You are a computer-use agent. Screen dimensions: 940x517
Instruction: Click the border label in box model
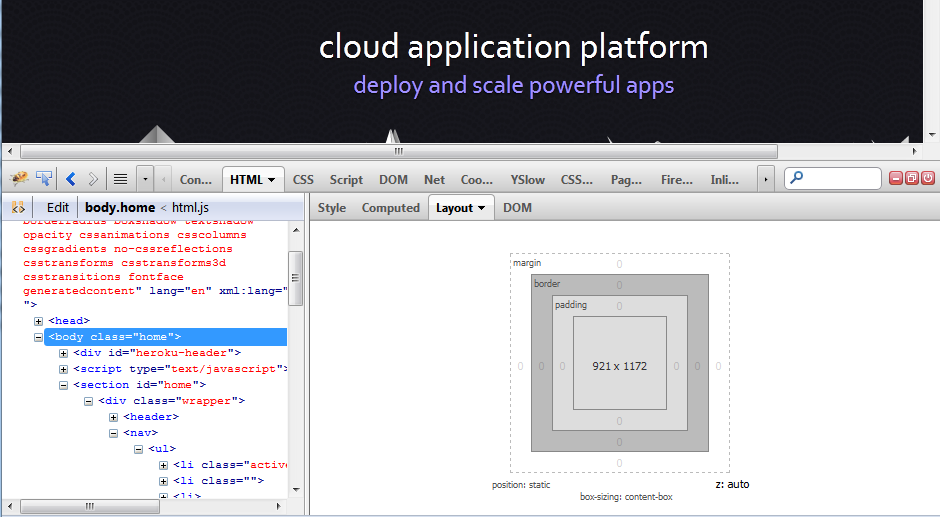[547, 284]
